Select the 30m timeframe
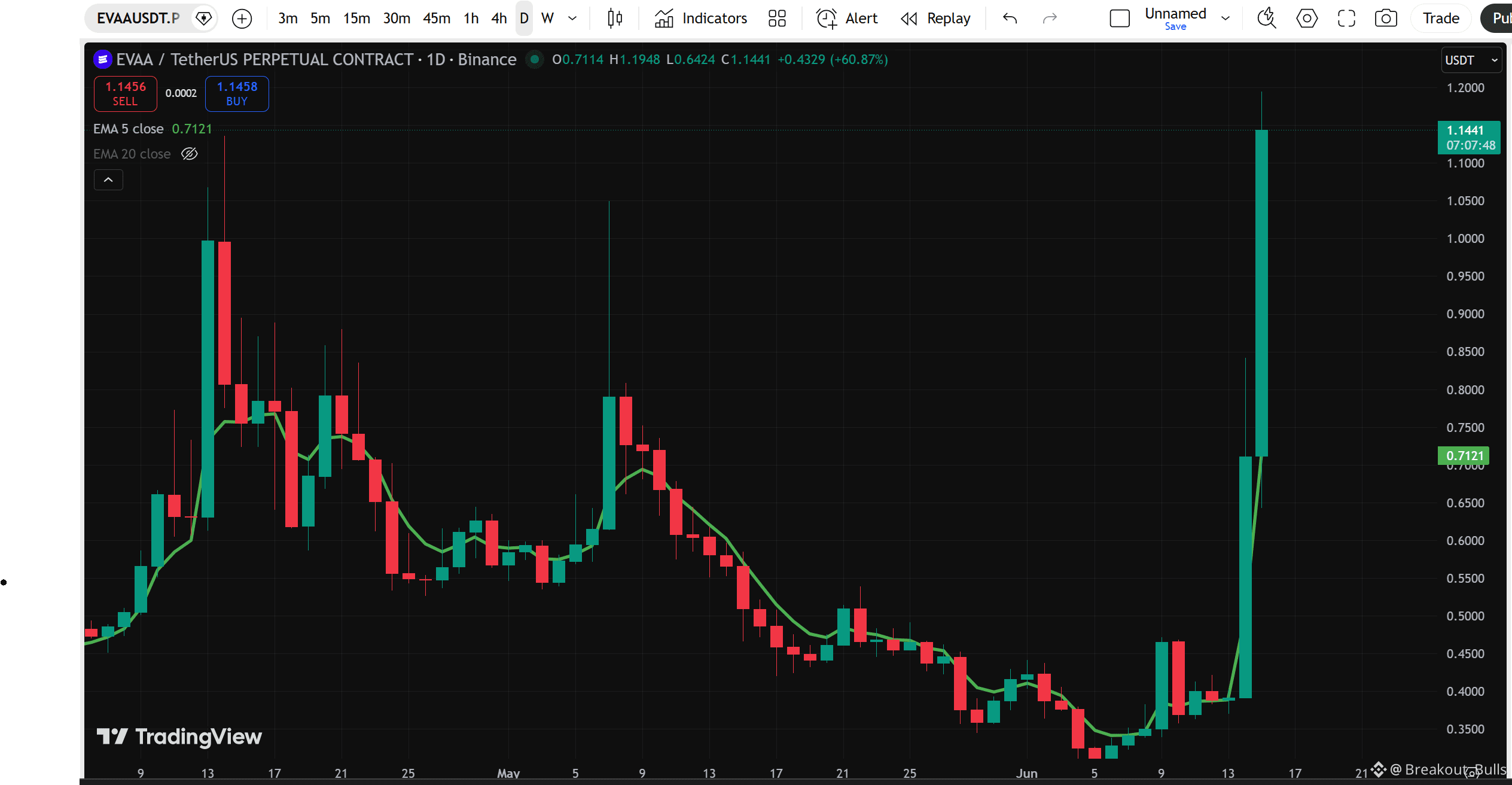 tap(397, 19)
